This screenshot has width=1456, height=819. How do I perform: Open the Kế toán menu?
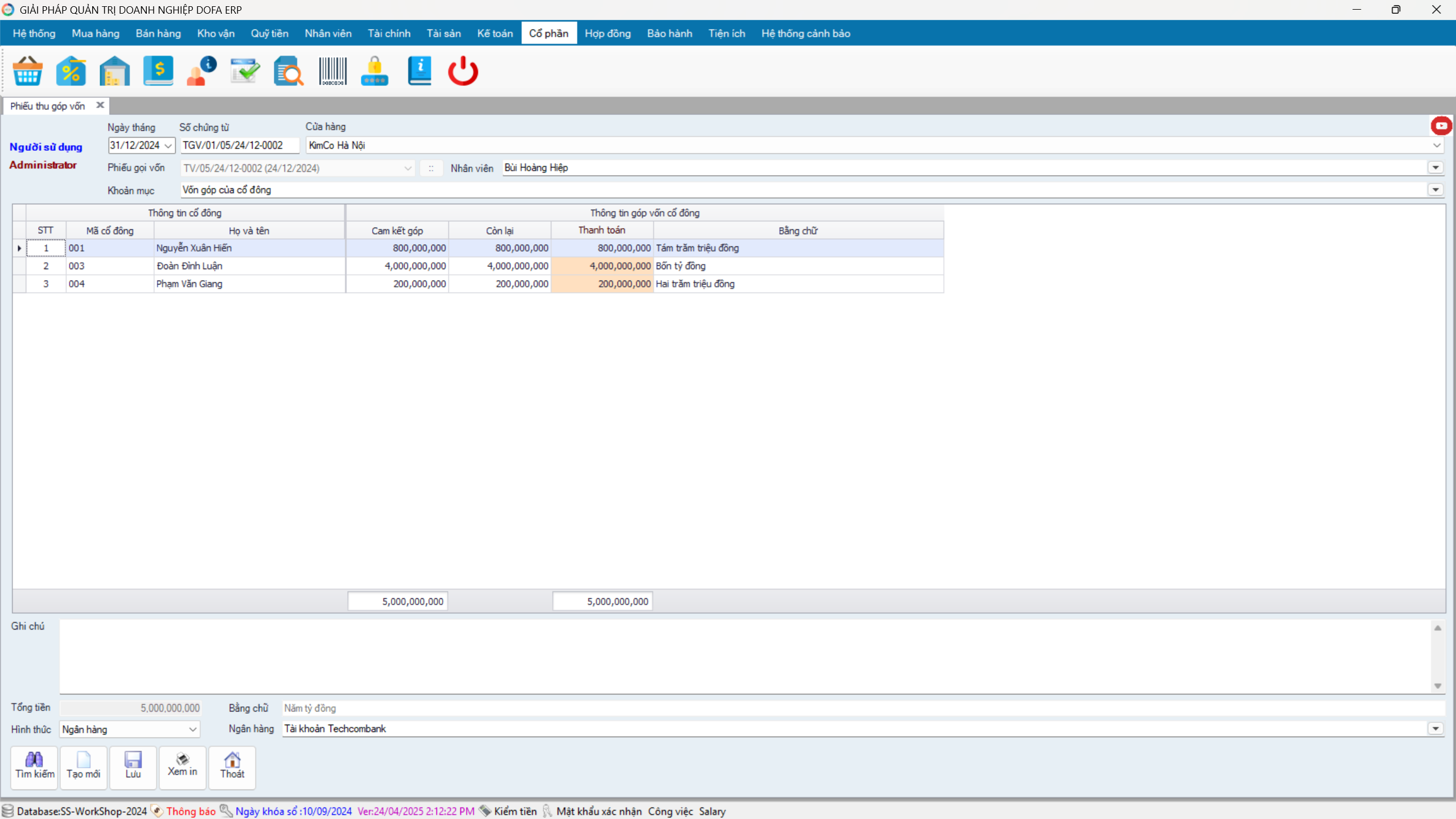click(x=495, y=34)
